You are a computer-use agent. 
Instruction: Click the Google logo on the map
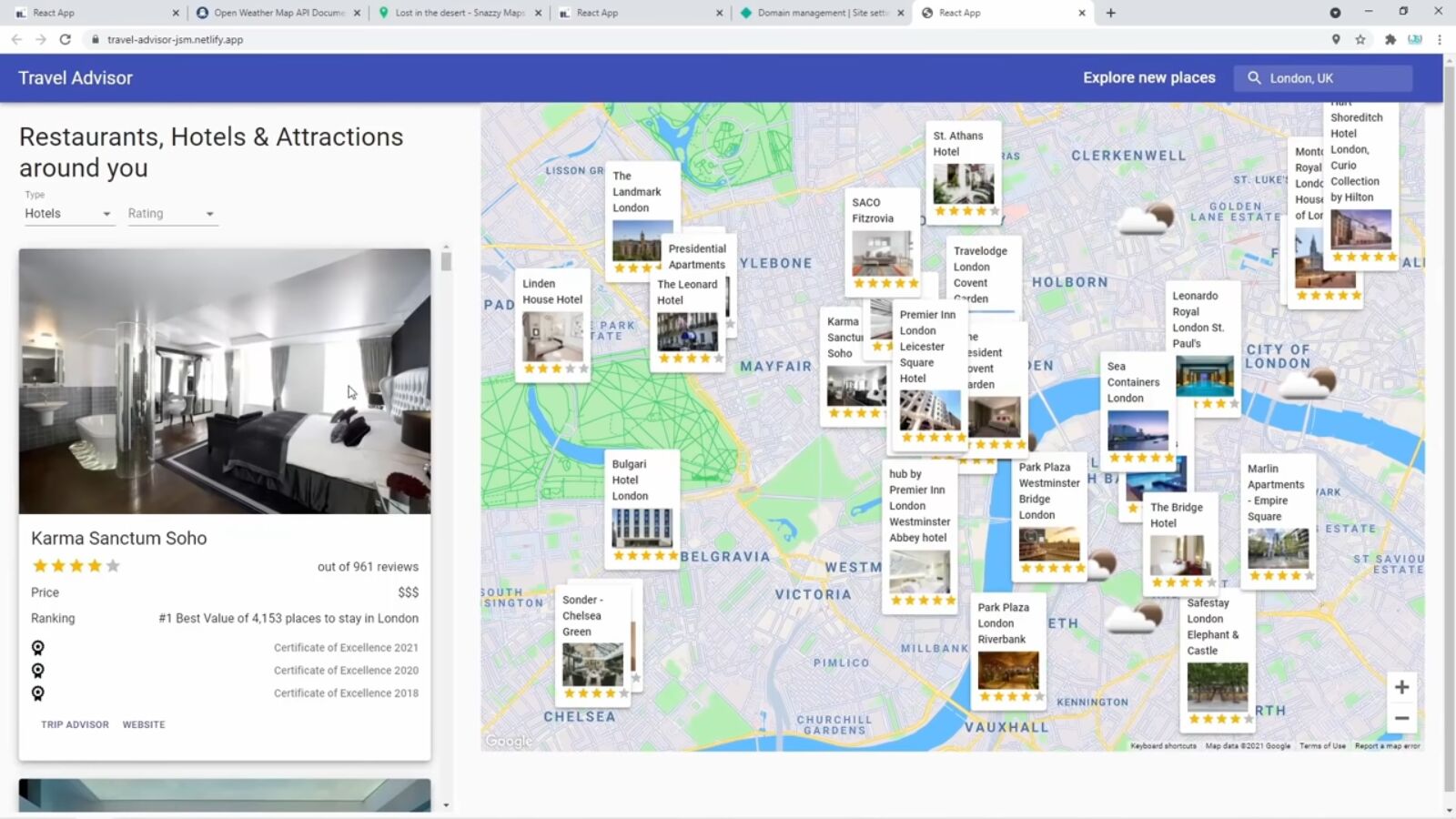tap(508, 742)
